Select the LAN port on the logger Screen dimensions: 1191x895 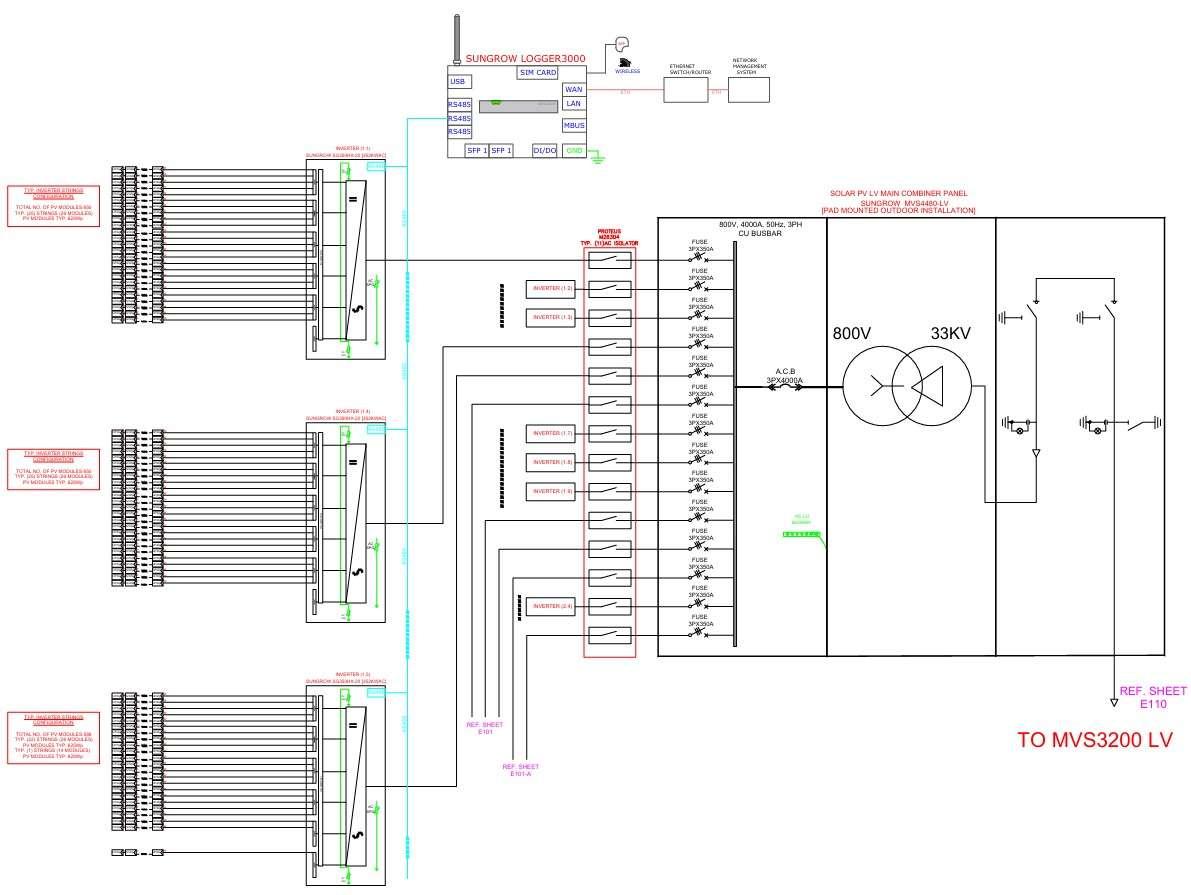click(573, 103)
